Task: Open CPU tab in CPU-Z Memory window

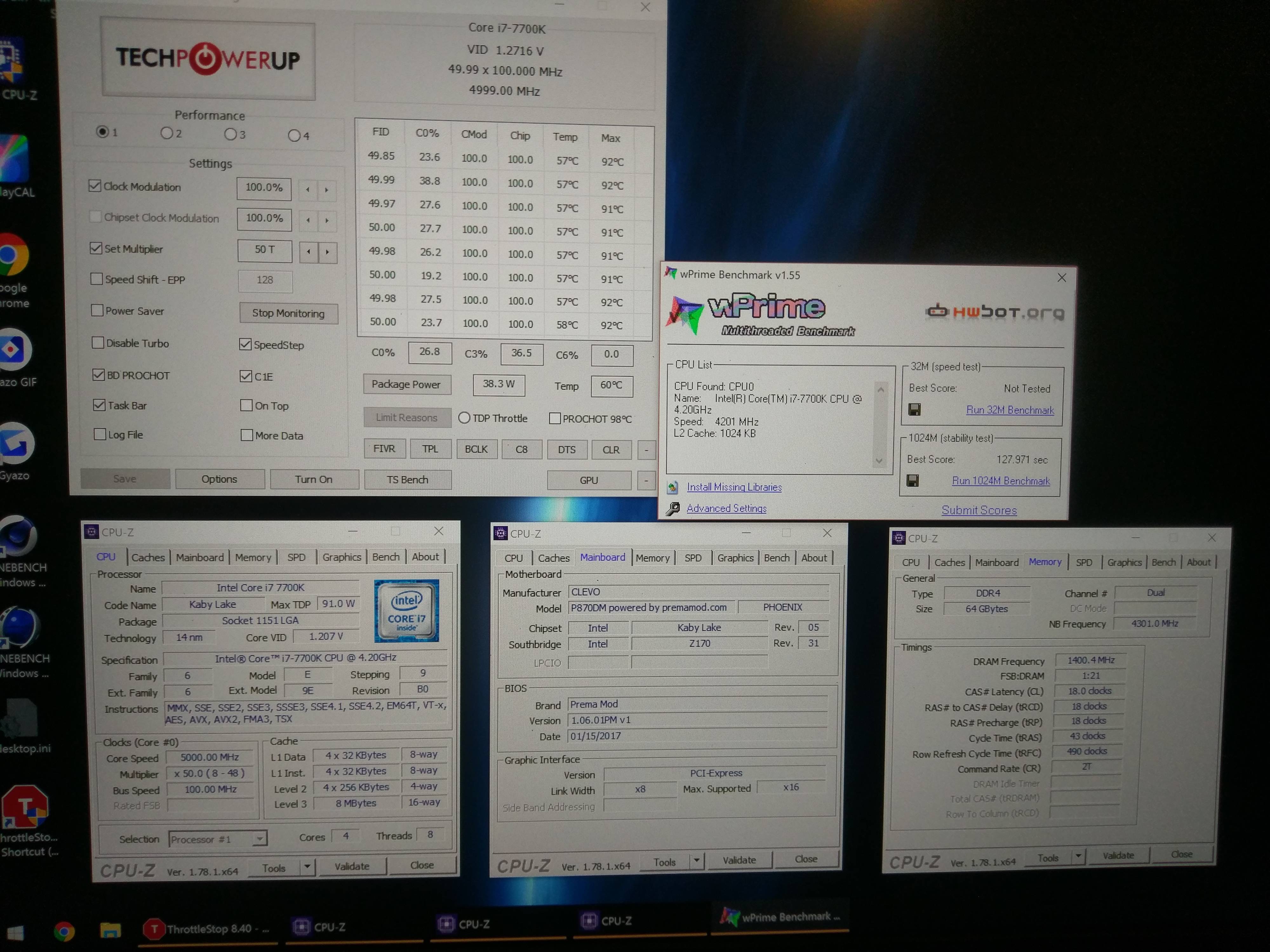Action: (x=911, y=563)
